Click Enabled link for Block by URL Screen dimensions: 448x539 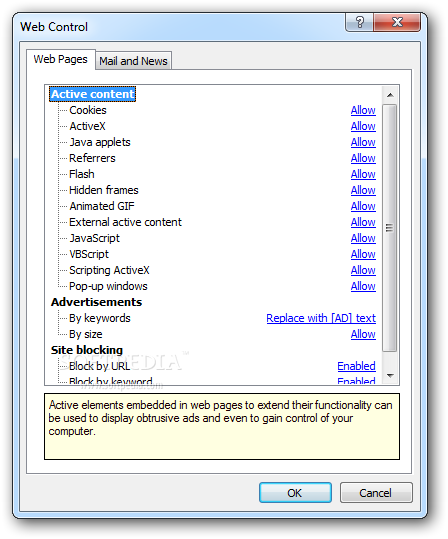[356, 366]
